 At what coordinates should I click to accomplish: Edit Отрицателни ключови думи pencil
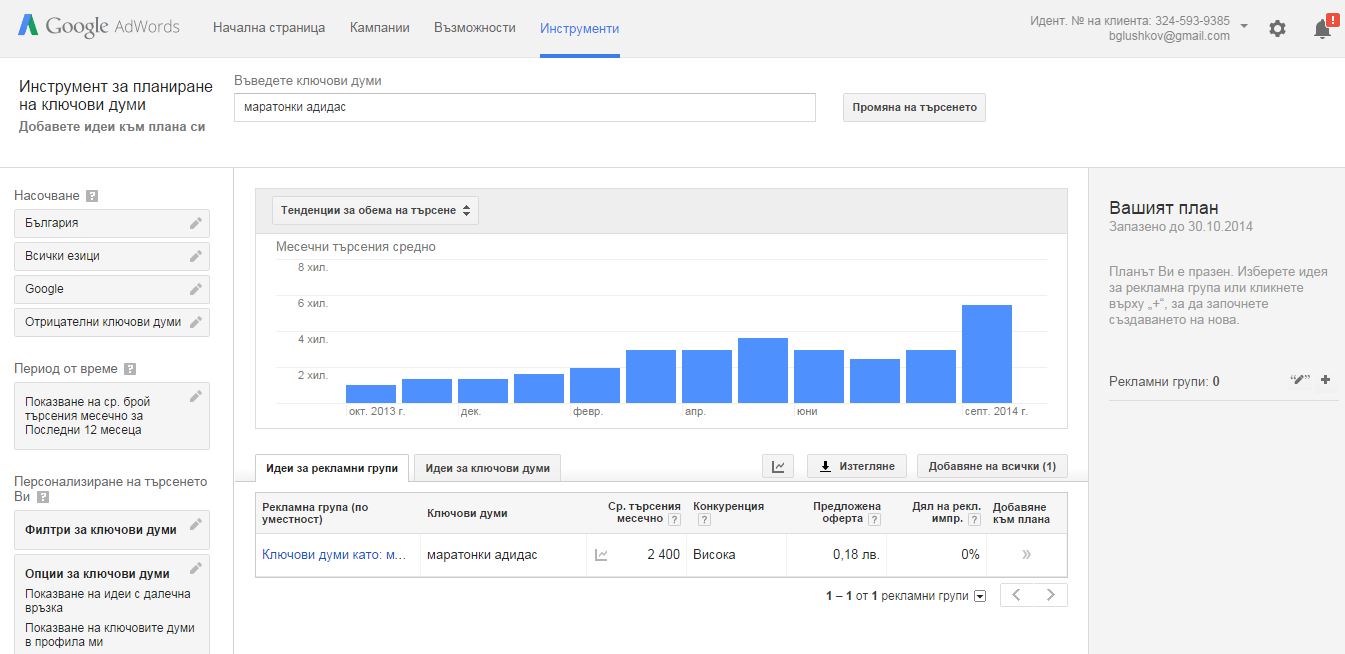[196, 322]
